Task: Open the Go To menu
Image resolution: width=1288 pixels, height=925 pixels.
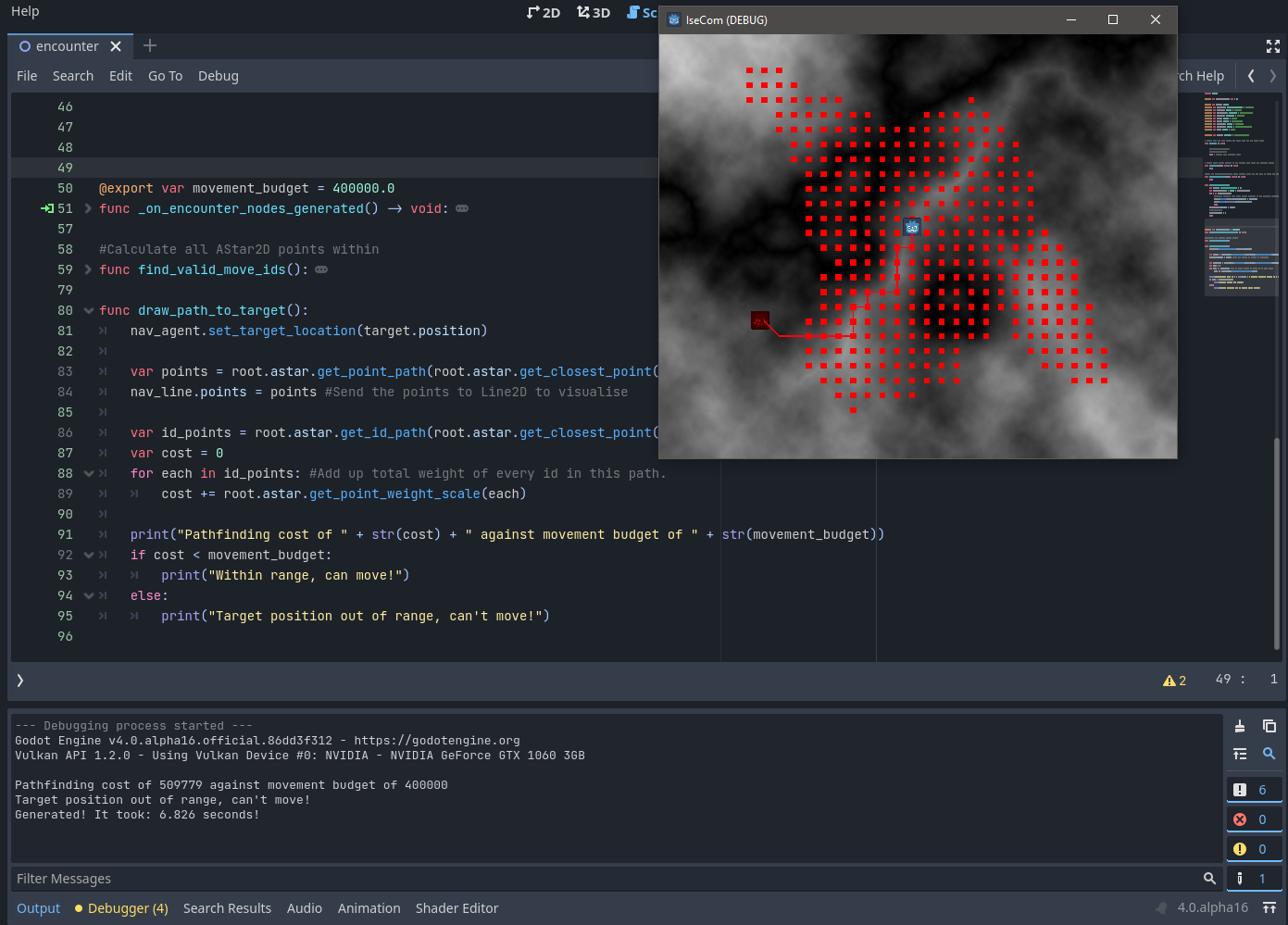Action: 166,76
